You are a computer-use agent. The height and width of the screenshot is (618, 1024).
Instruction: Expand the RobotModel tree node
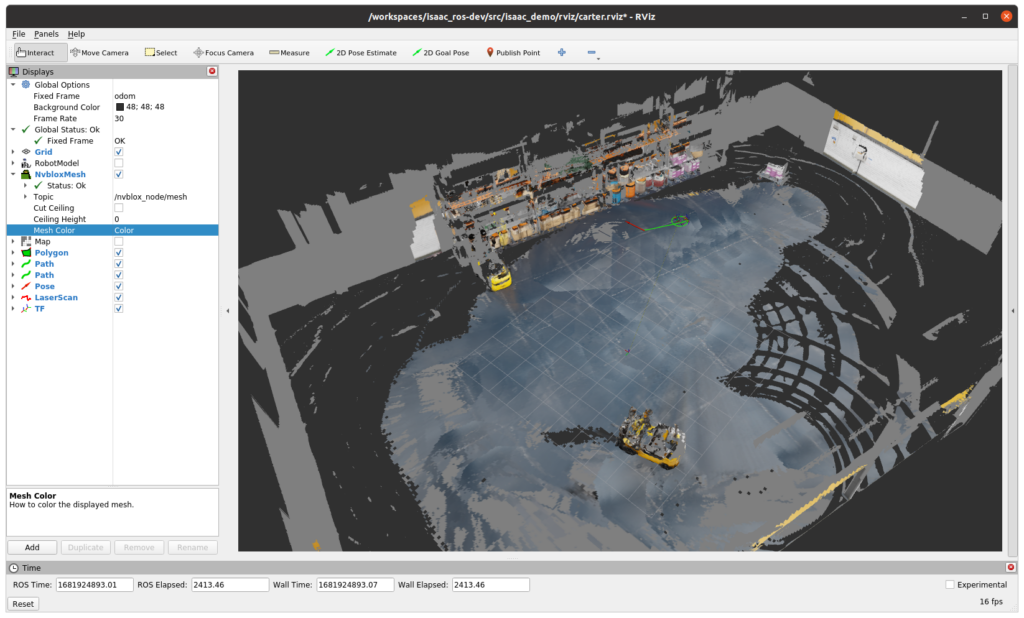(13, 163)
